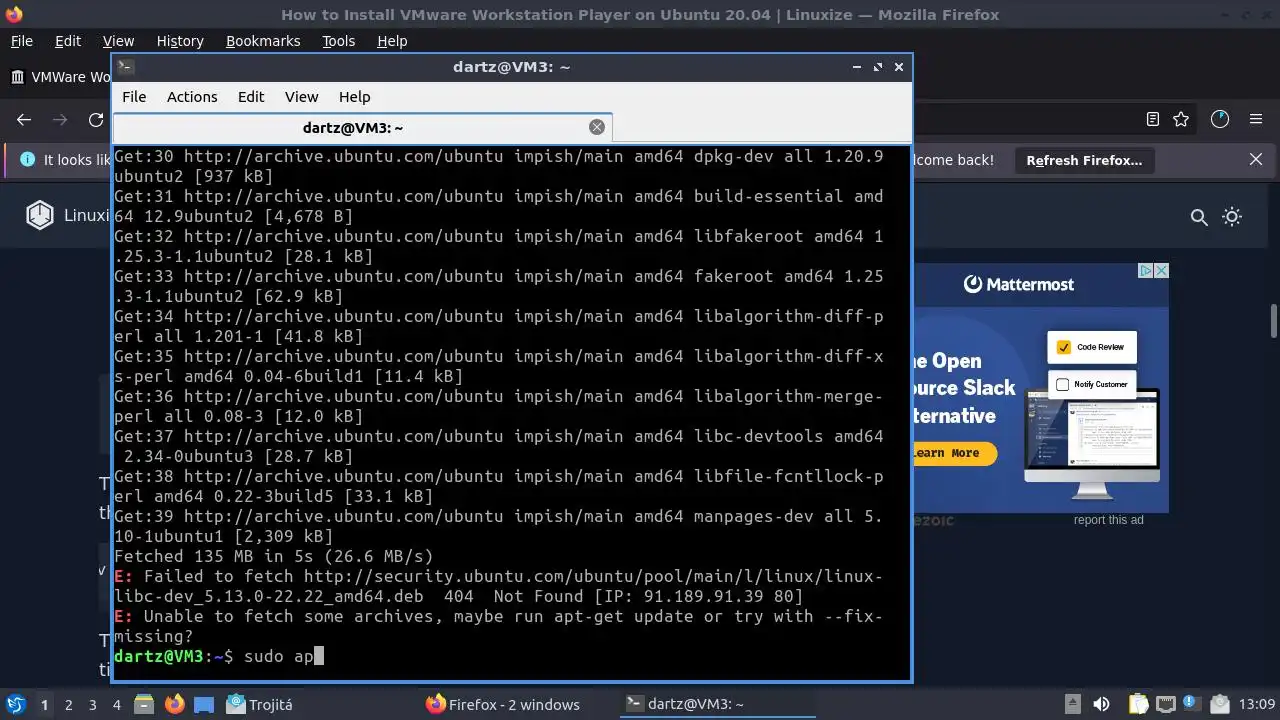Bookmark this page with the star icon
1280x720 pixels.
click(x=1181, y=119)
